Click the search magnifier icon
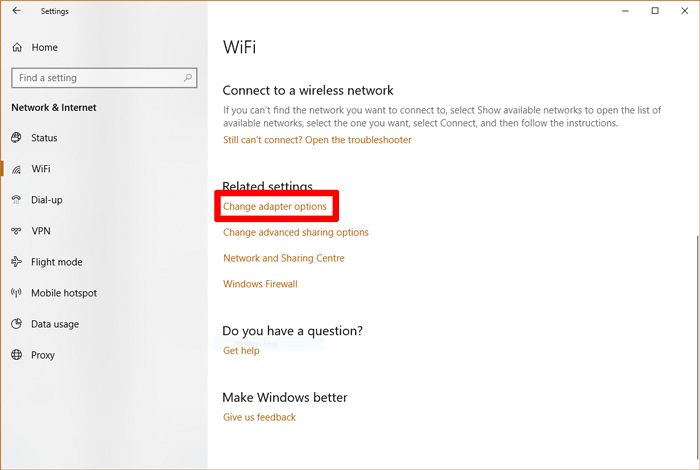700x470 pixels. 188,78
